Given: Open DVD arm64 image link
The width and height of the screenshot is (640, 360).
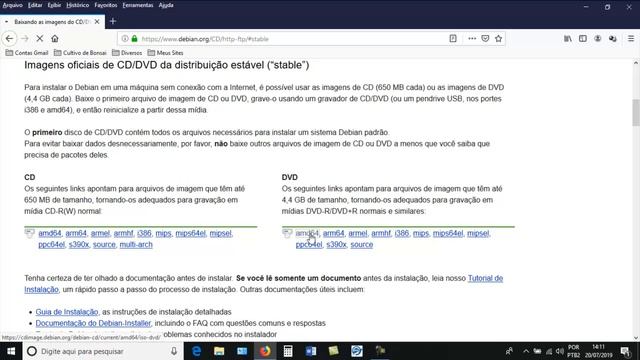Looking at the screenshot, I should coord(333,233).
